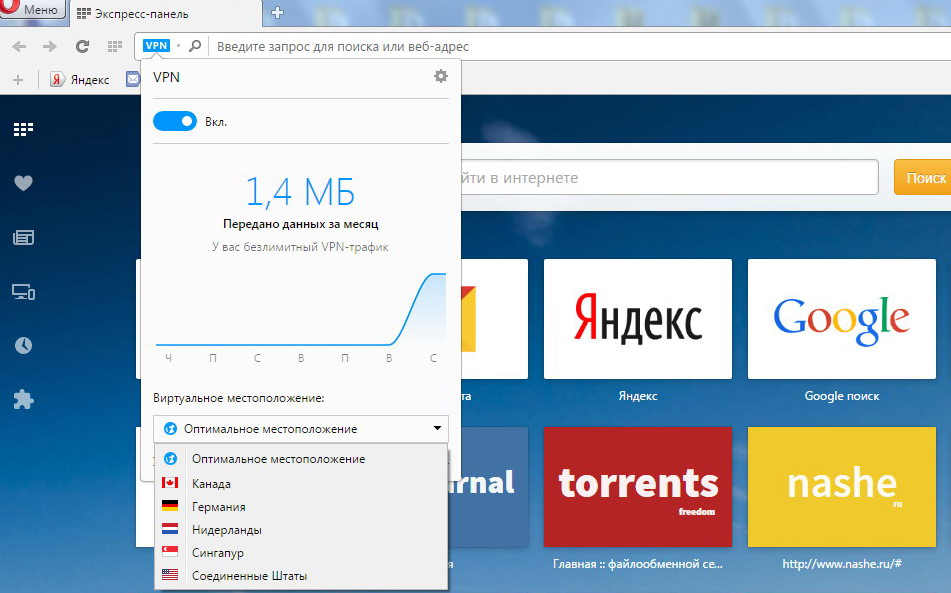Screen dimensions: 951x593
Task: Open the Яндекс bookmark
Action: pos(80,79)
